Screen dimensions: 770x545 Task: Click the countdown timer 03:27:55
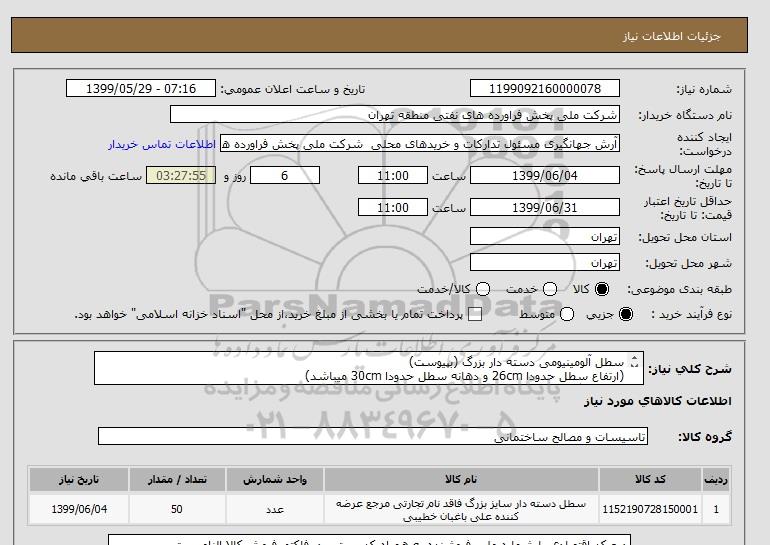click(x=181, y=175)
